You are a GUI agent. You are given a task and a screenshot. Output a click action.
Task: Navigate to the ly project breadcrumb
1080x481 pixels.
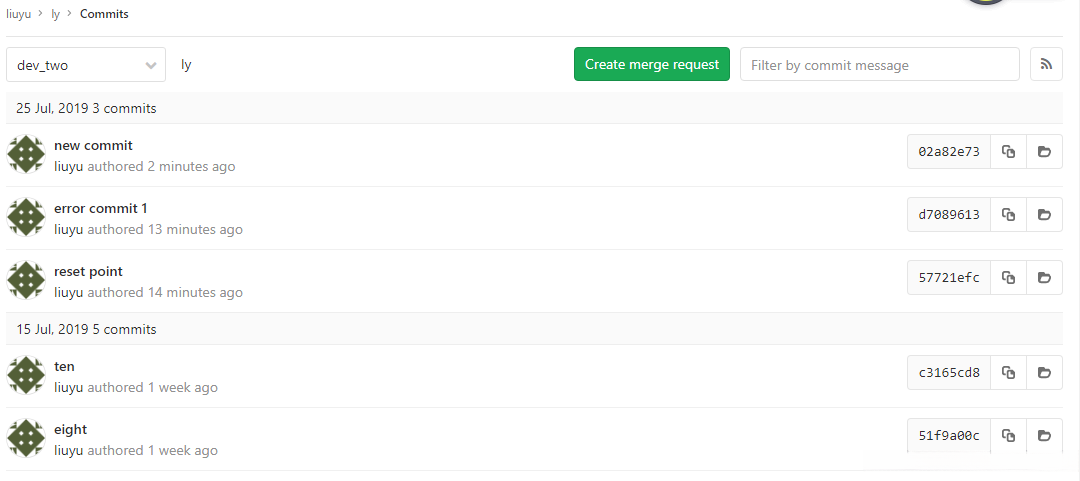pyautogui.click(x=56, y=14)
